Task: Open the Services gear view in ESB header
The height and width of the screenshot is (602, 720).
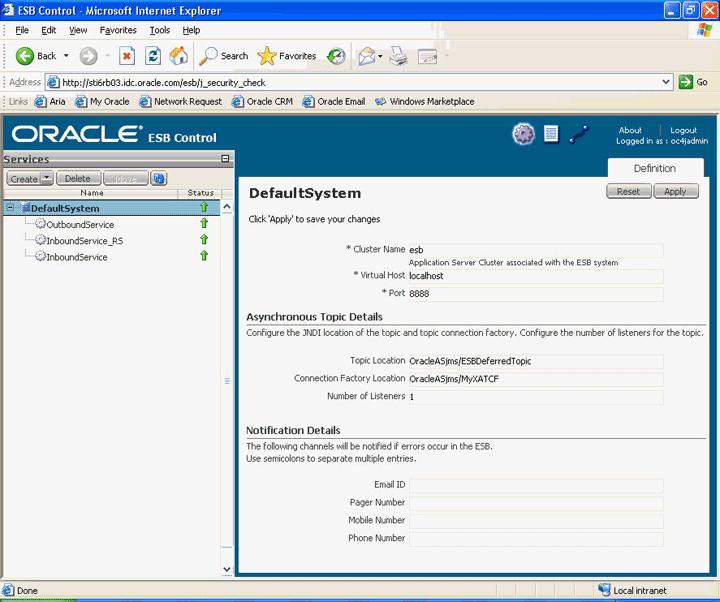Action: pos(523,134)
